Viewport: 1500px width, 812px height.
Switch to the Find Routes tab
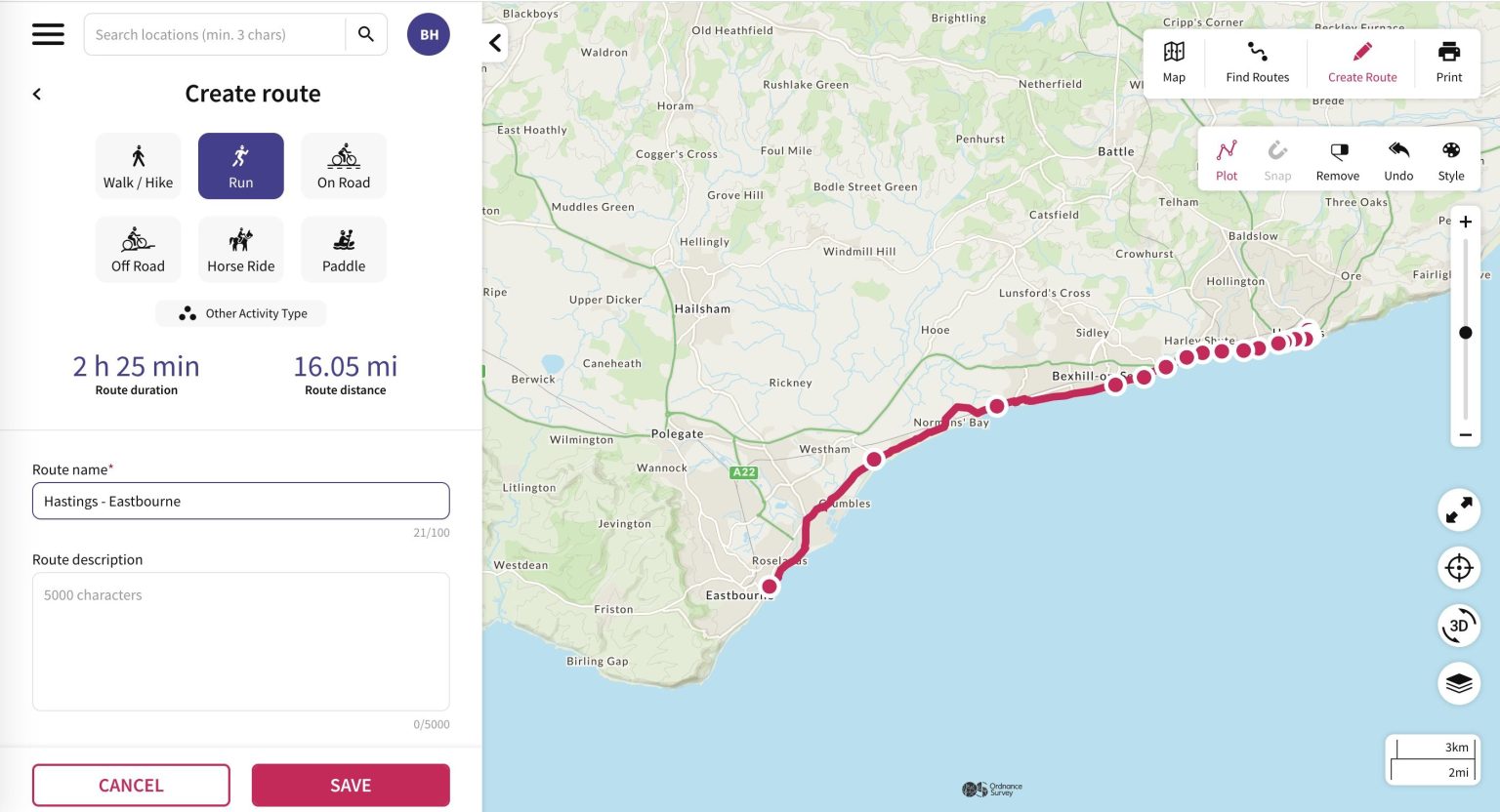(1256, 61)
